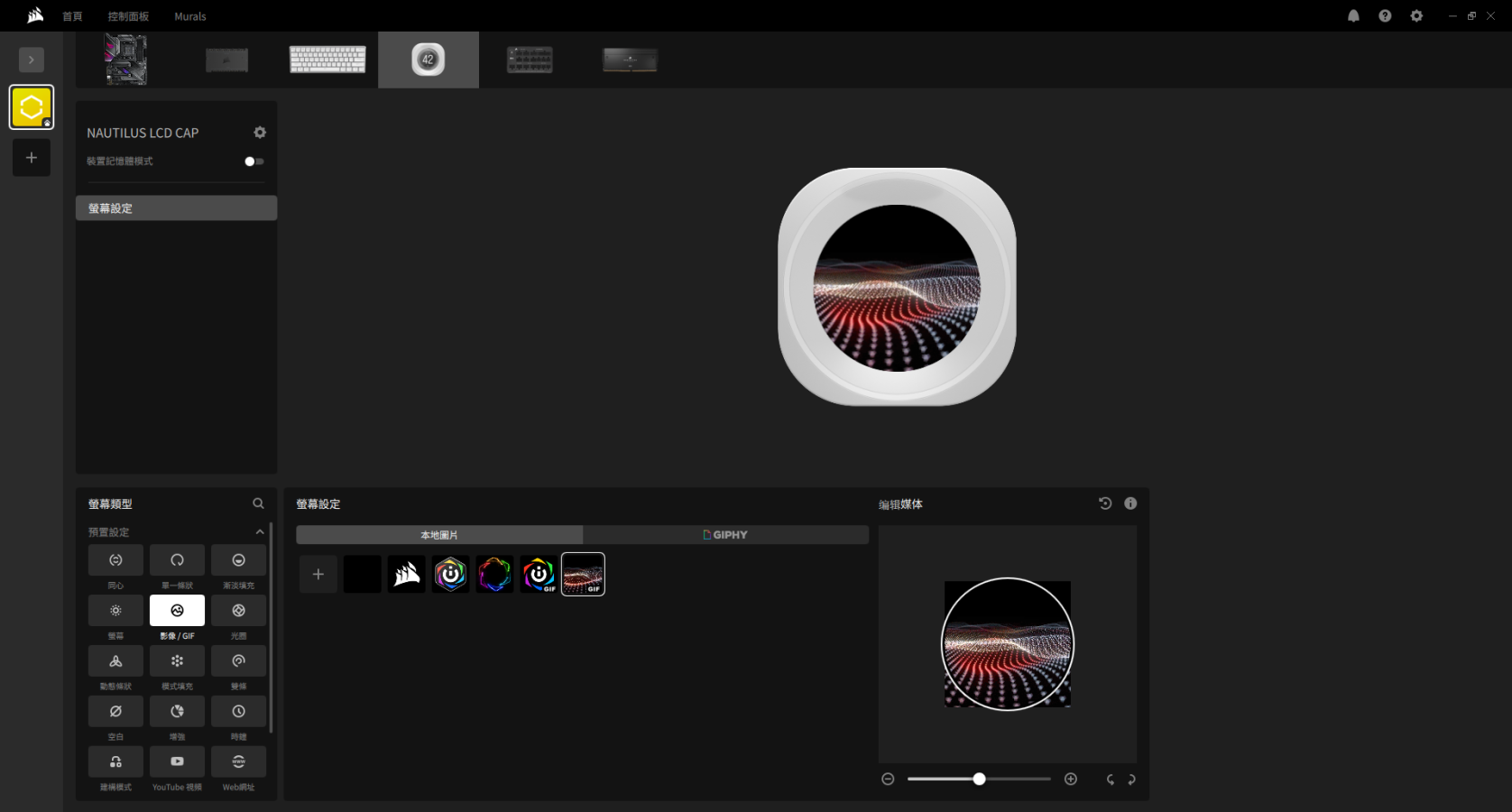
Task: Reset the media edits with the reset icon
Action: [1105, 503]
